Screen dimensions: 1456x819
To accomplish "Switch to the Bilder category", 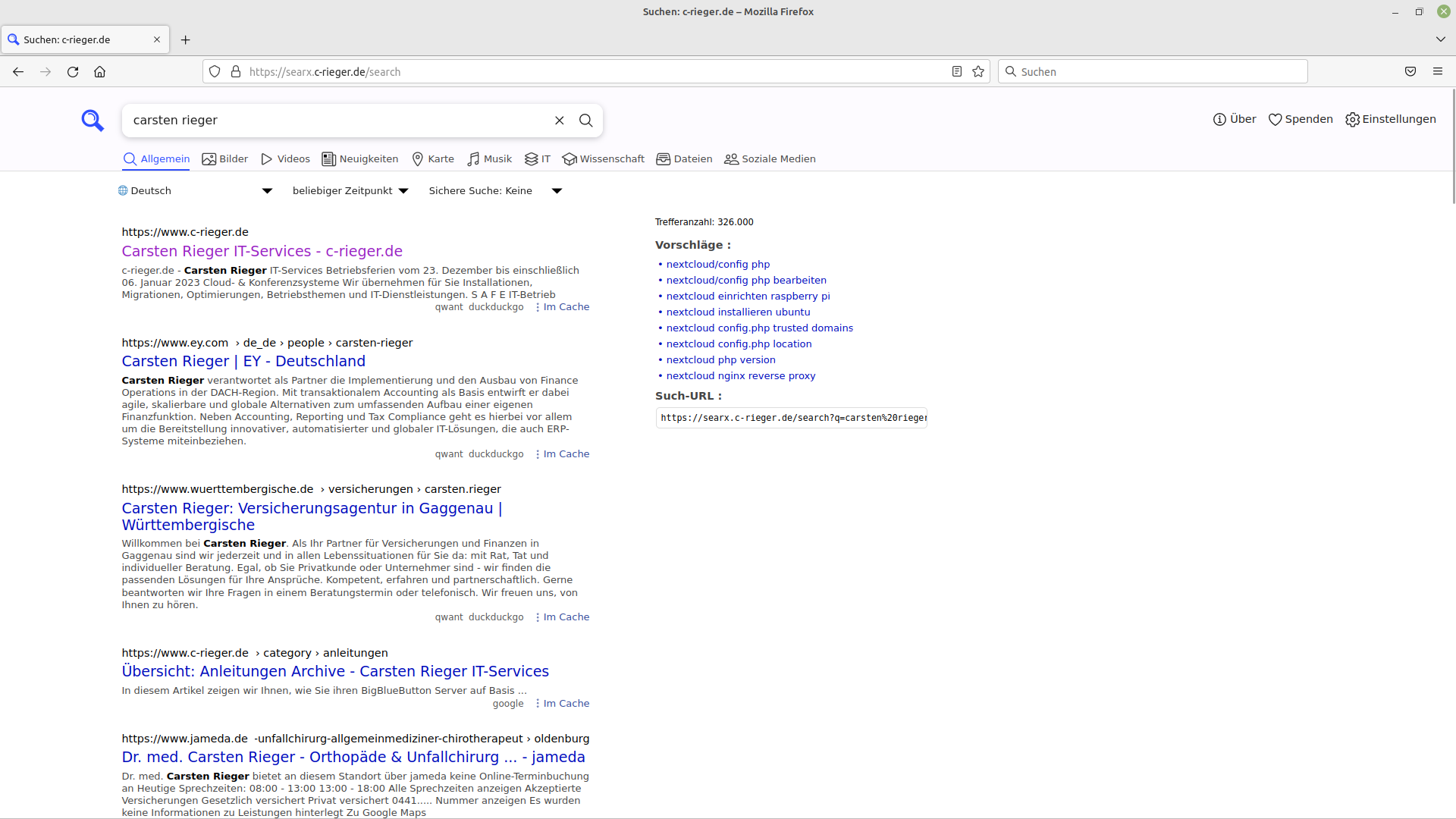I will pos(225,158).
